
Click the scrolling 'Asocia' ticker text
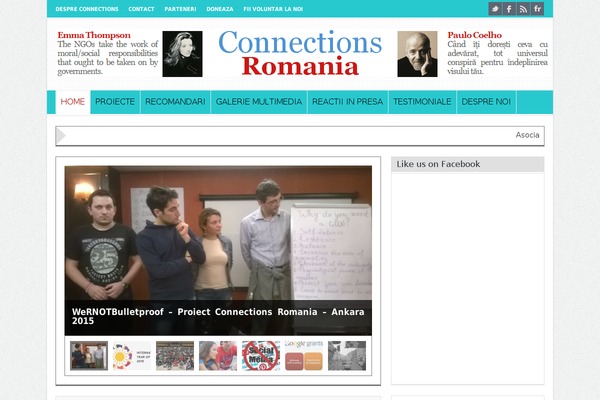coord(527,135)
